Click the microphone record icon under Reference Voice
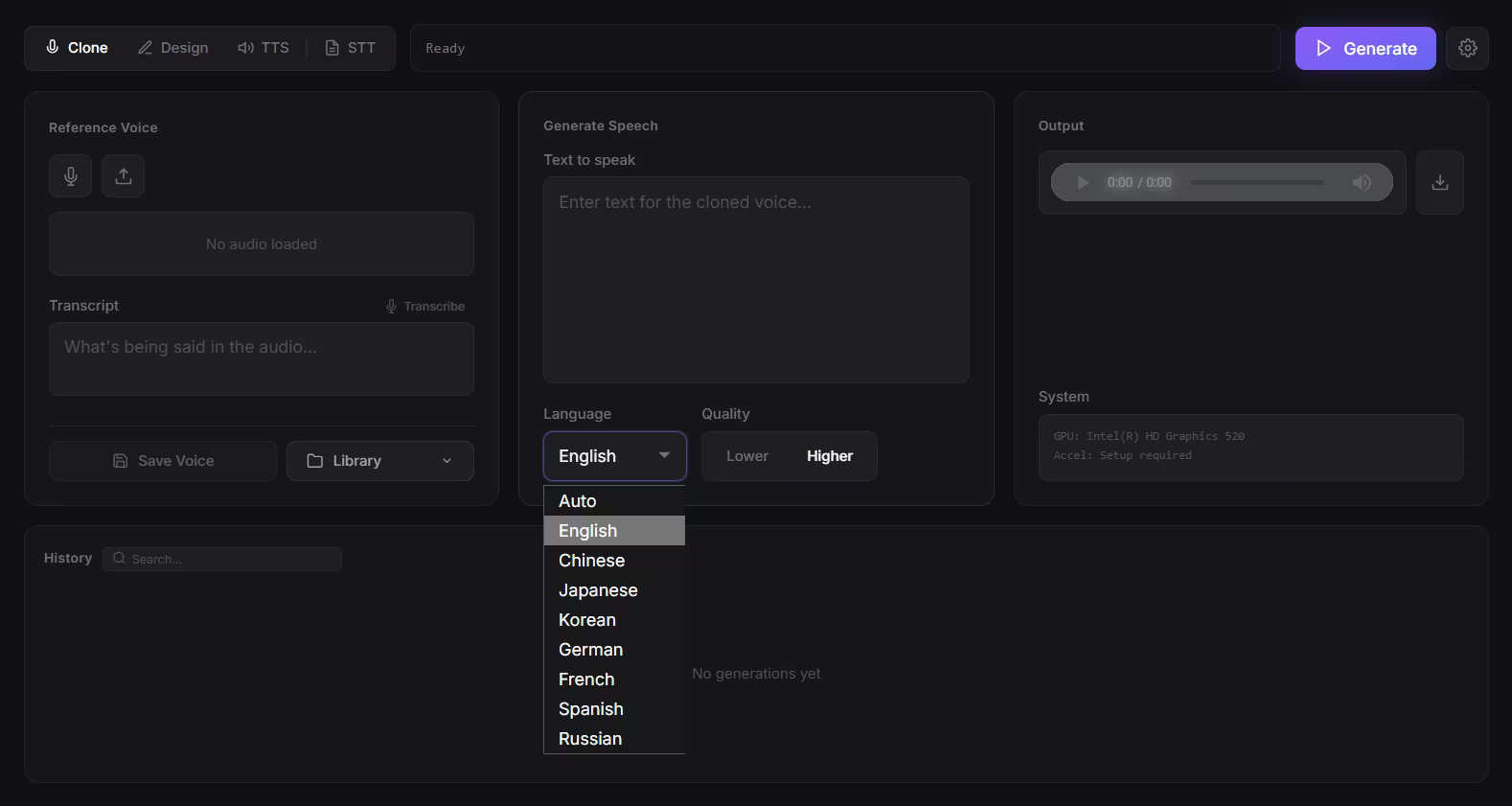Image resolution: width=1512 pixels, height=806 pixels. point(70,176)
